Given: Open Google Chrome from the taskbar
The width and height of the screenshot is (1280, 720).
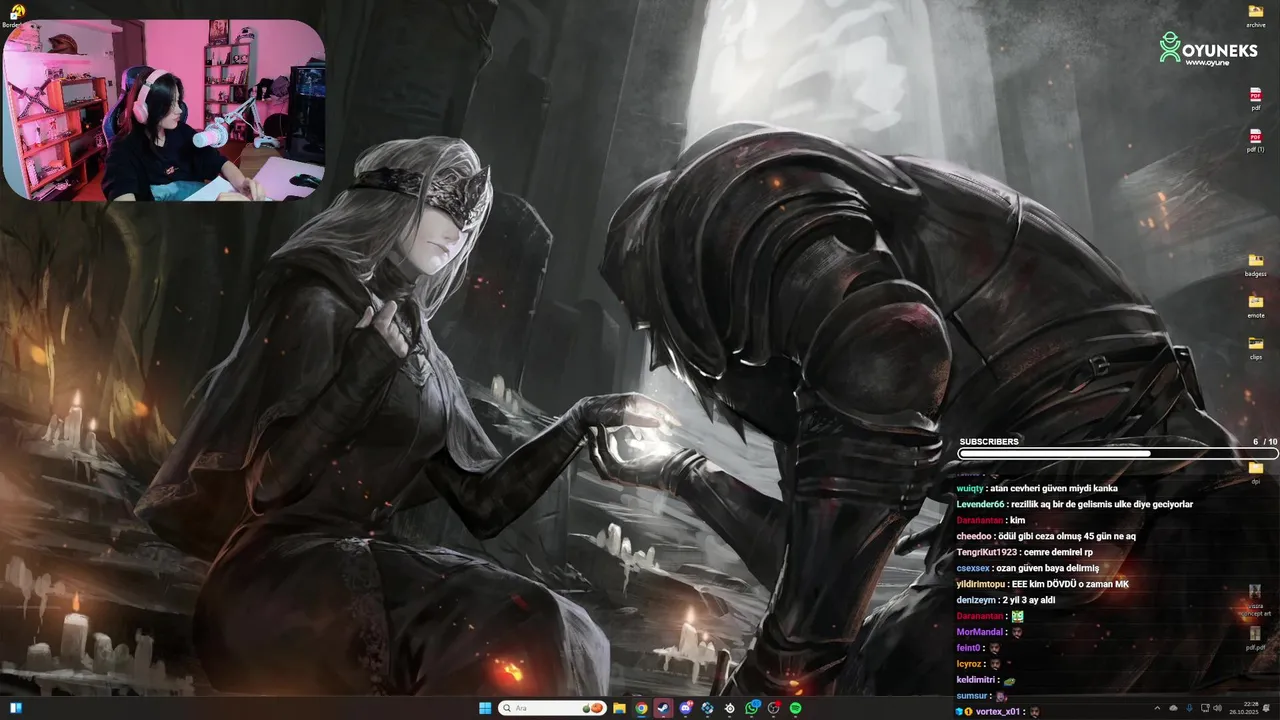Looking at the screenshot, I should [641, 708].
